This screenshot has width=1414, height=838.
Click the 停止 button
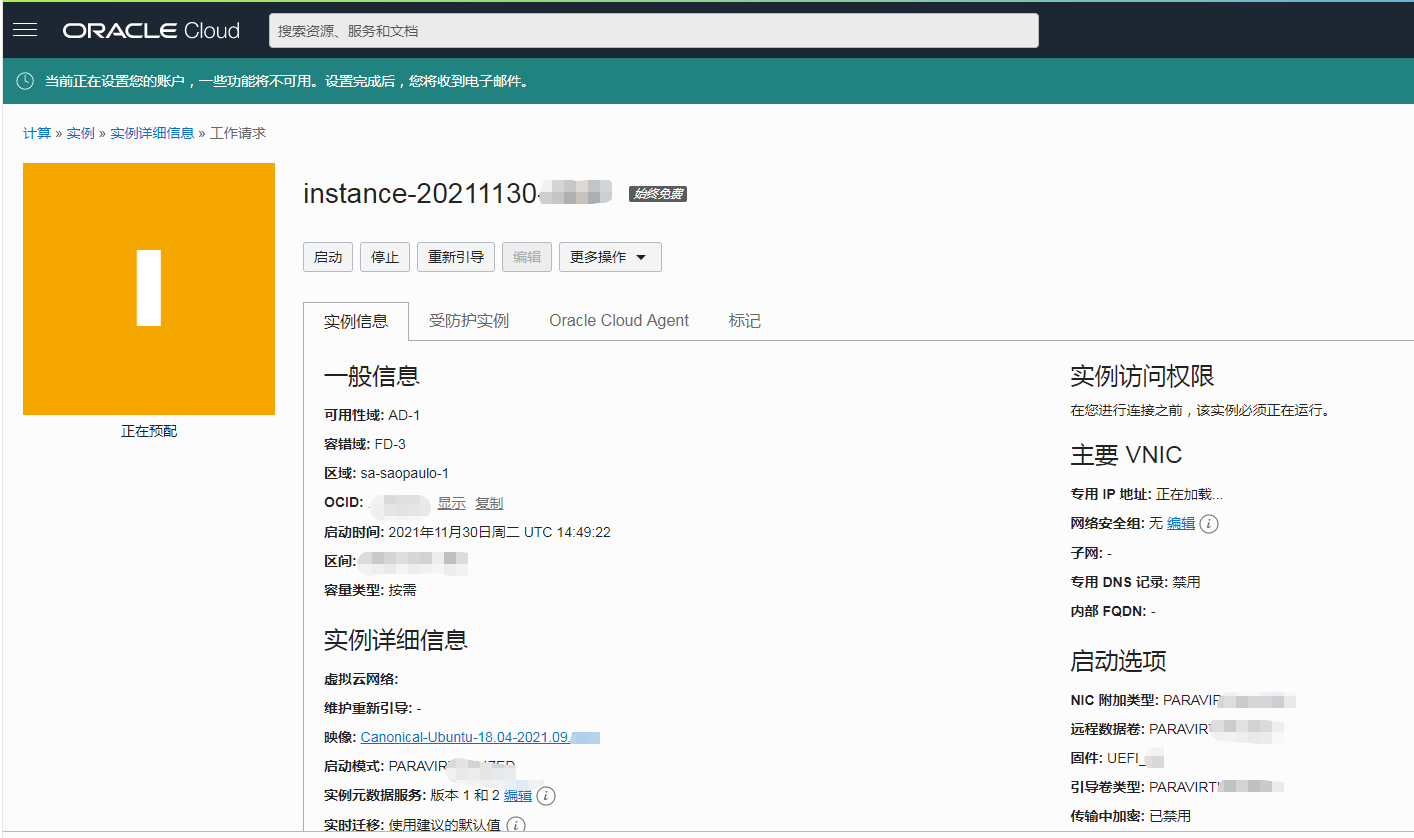[x=385, y=257]
